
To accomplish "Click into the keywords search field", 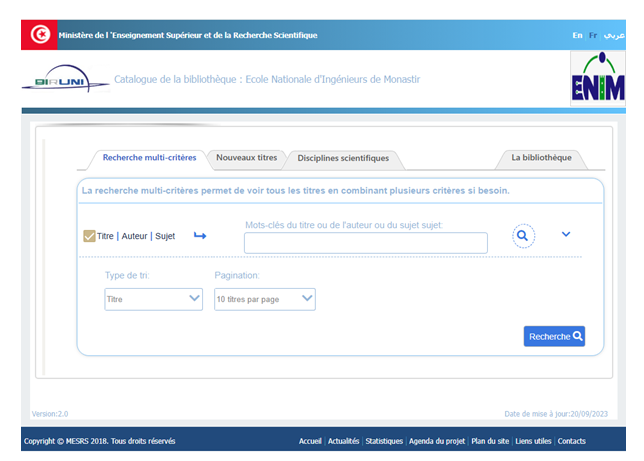I will (x=365, y=243).
